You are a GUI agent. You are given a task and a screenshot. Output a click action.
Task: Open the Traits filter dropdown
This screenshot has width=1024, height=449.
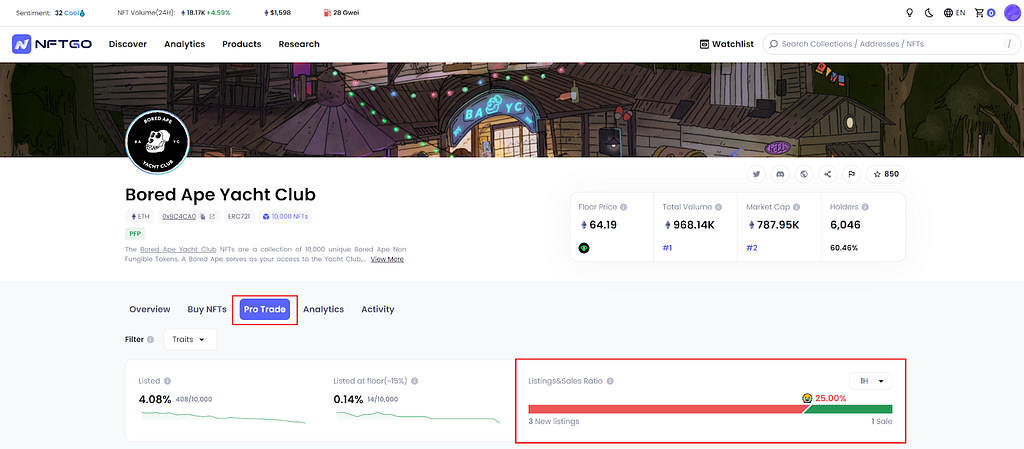click(x=190, y=339)
